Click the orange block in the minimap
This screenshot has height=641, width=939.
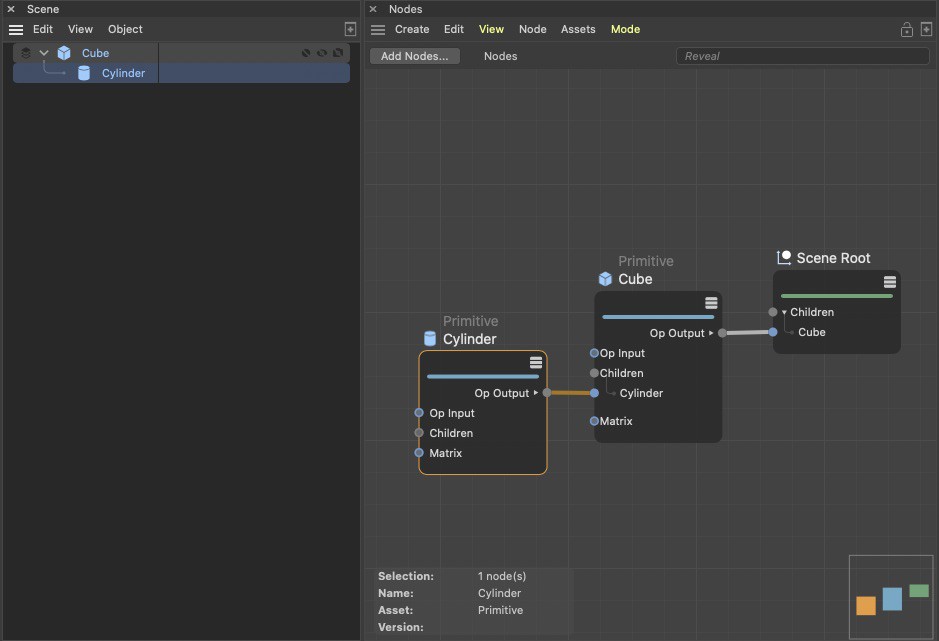coord(866,606)
